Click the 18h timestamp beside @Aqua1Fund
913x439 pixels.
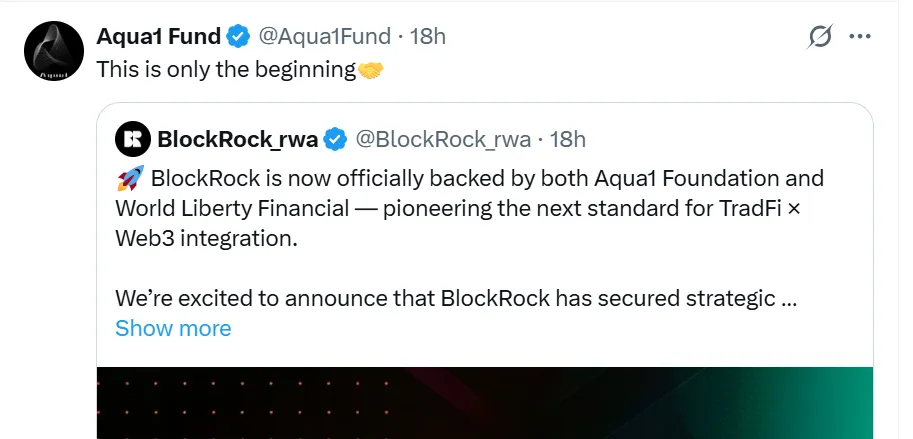pos(428,37)
